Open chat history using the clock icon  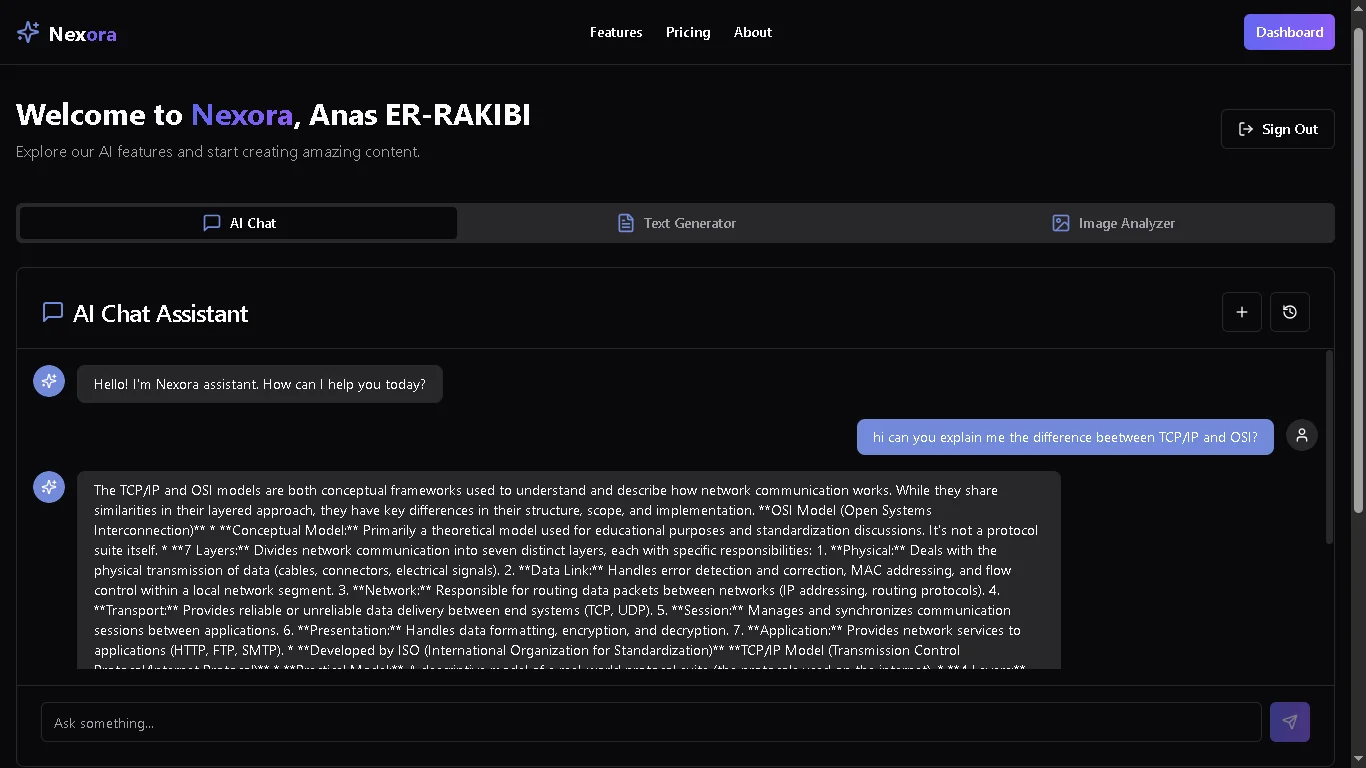(x=1289, y=312)
